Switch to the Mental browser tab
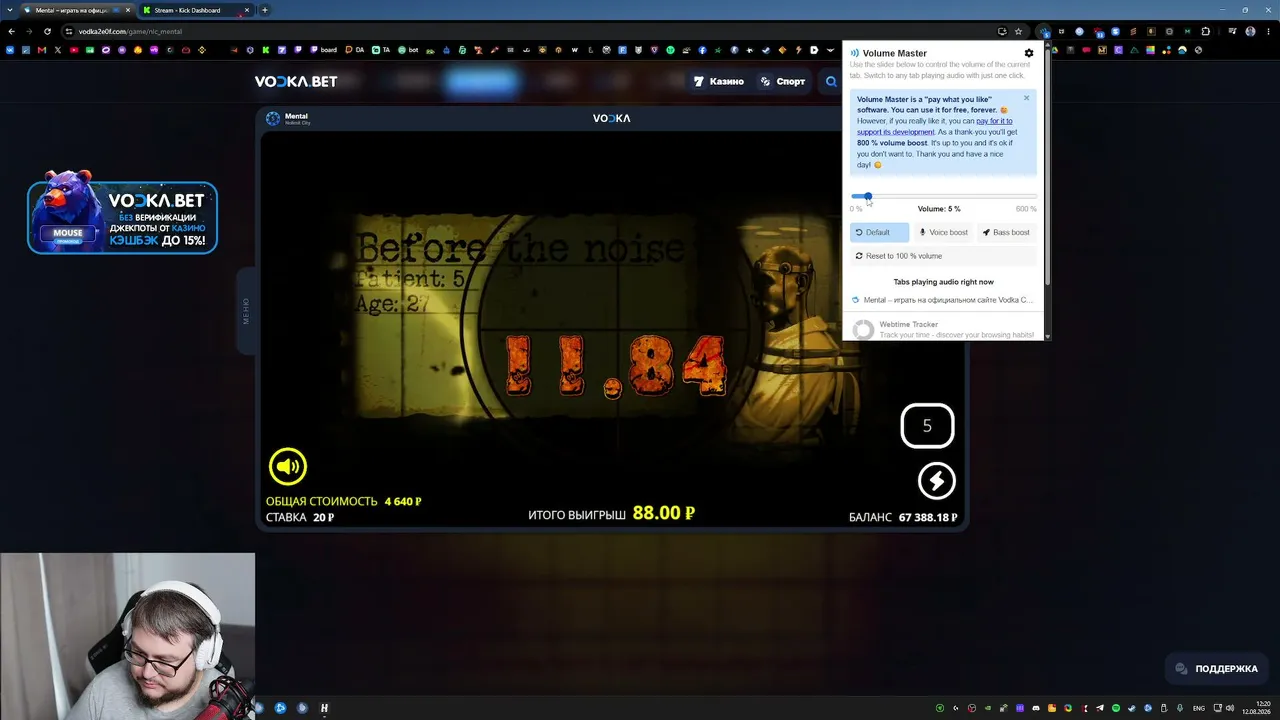This screenshot has height=720, width=1280. click(x=76, y=10)
